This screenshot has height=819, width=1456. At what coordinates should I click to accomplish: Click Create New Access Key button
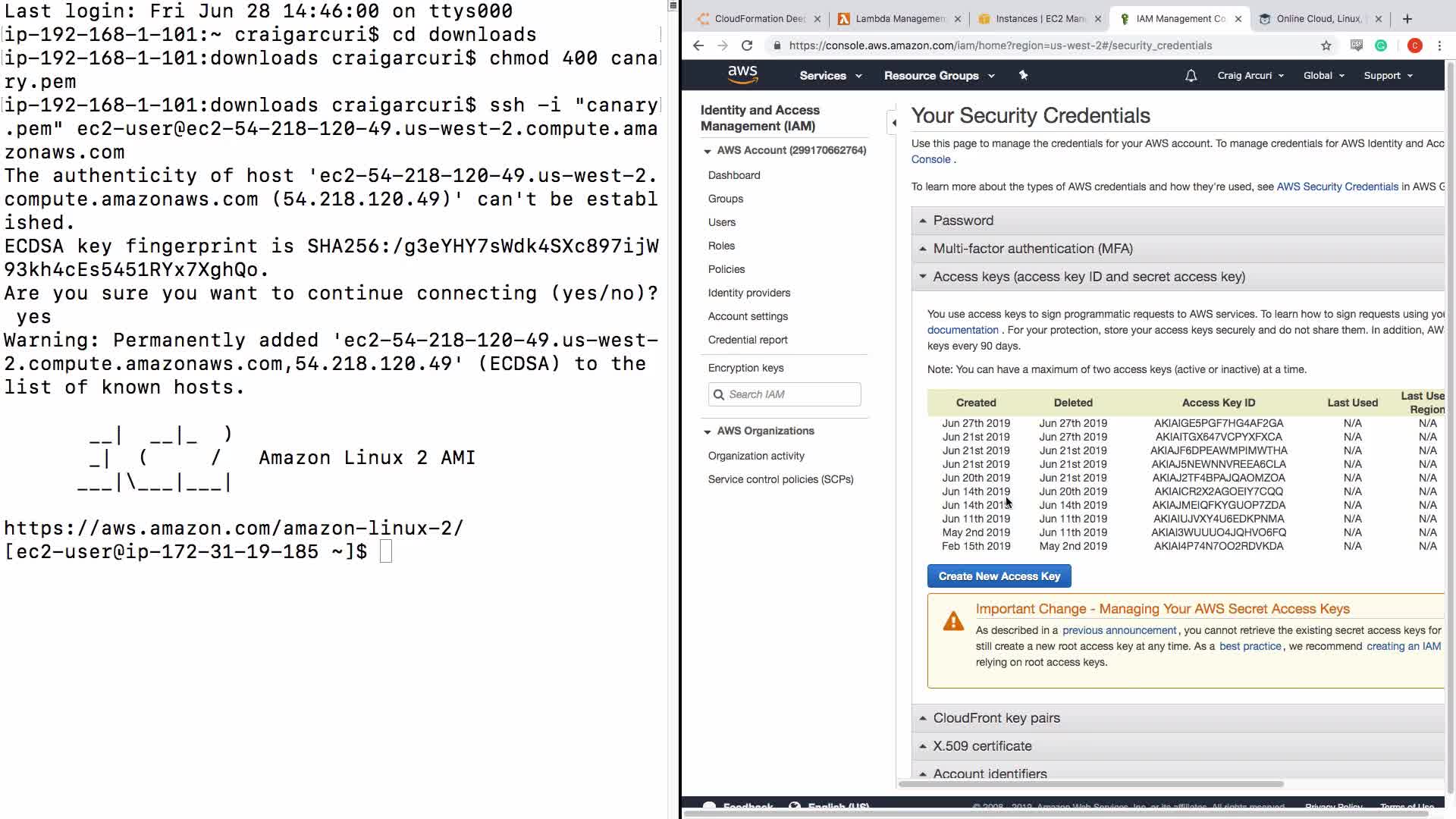(x=999, y=576)
